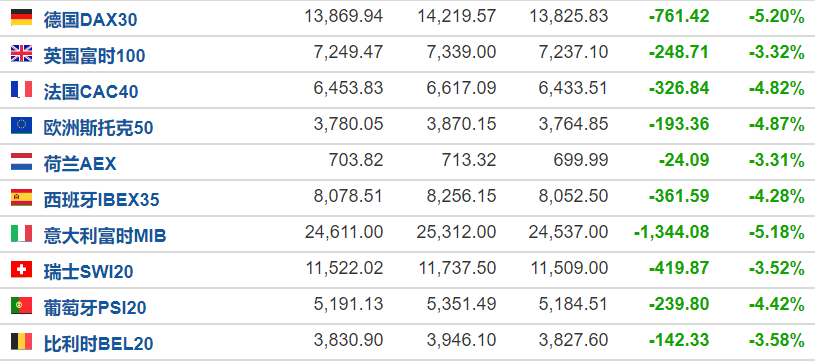The height and width of the screenshot is (363, 815).
Task: Click the UK flag icon
Action: point(21,54)
